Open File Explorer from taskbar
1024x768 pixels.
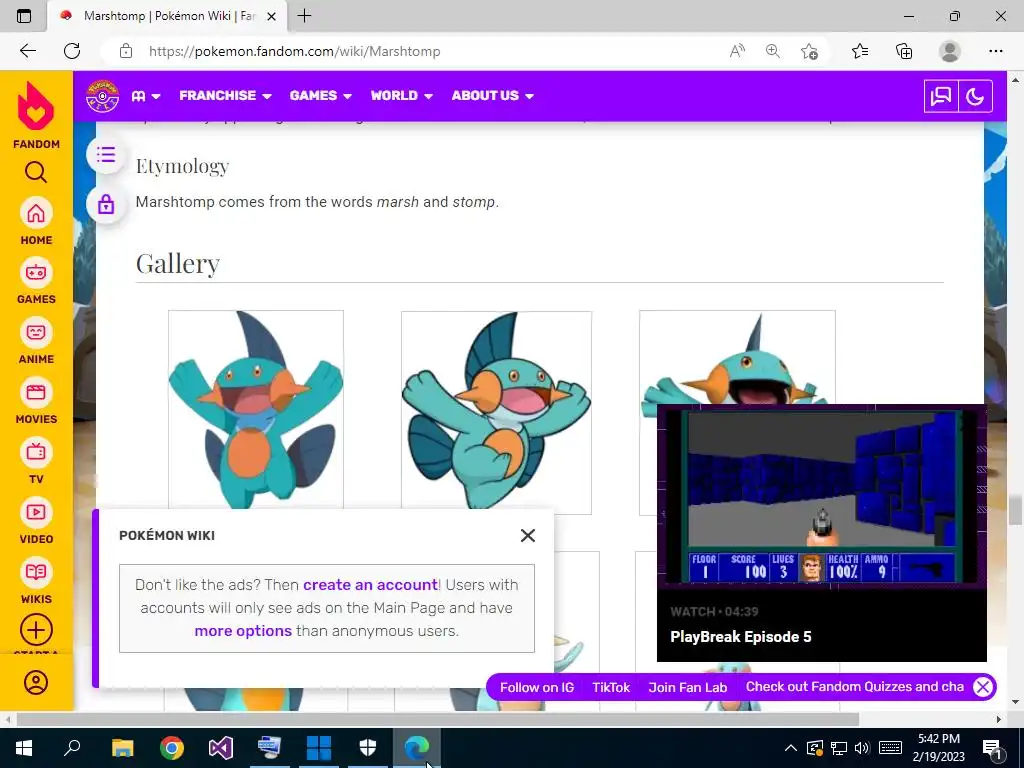coord(122,748)
